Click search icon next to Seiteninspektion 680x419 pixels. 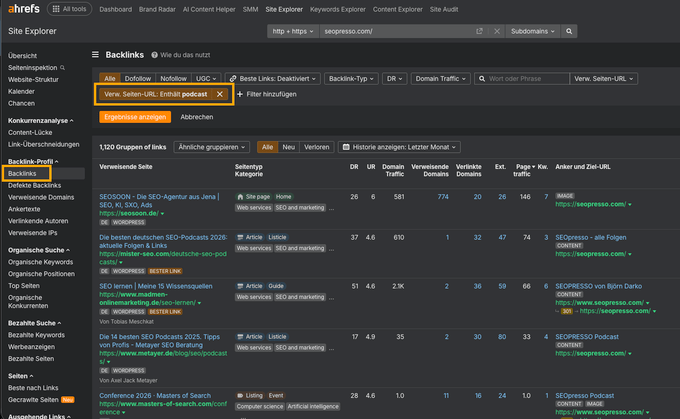(x=62, y=68)
